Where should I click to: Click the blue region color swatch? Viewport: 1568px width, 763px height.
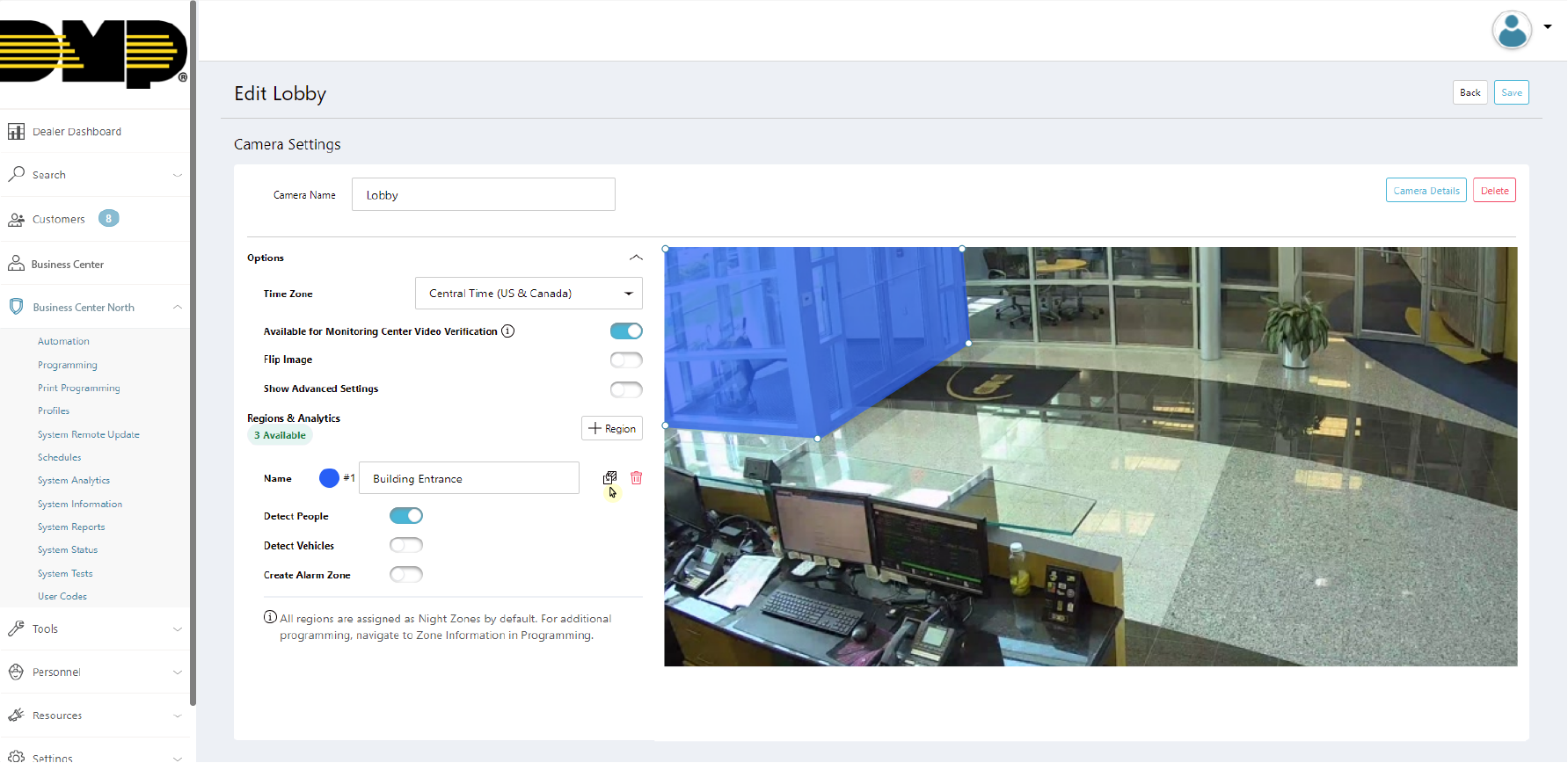[x=329, y=478]
